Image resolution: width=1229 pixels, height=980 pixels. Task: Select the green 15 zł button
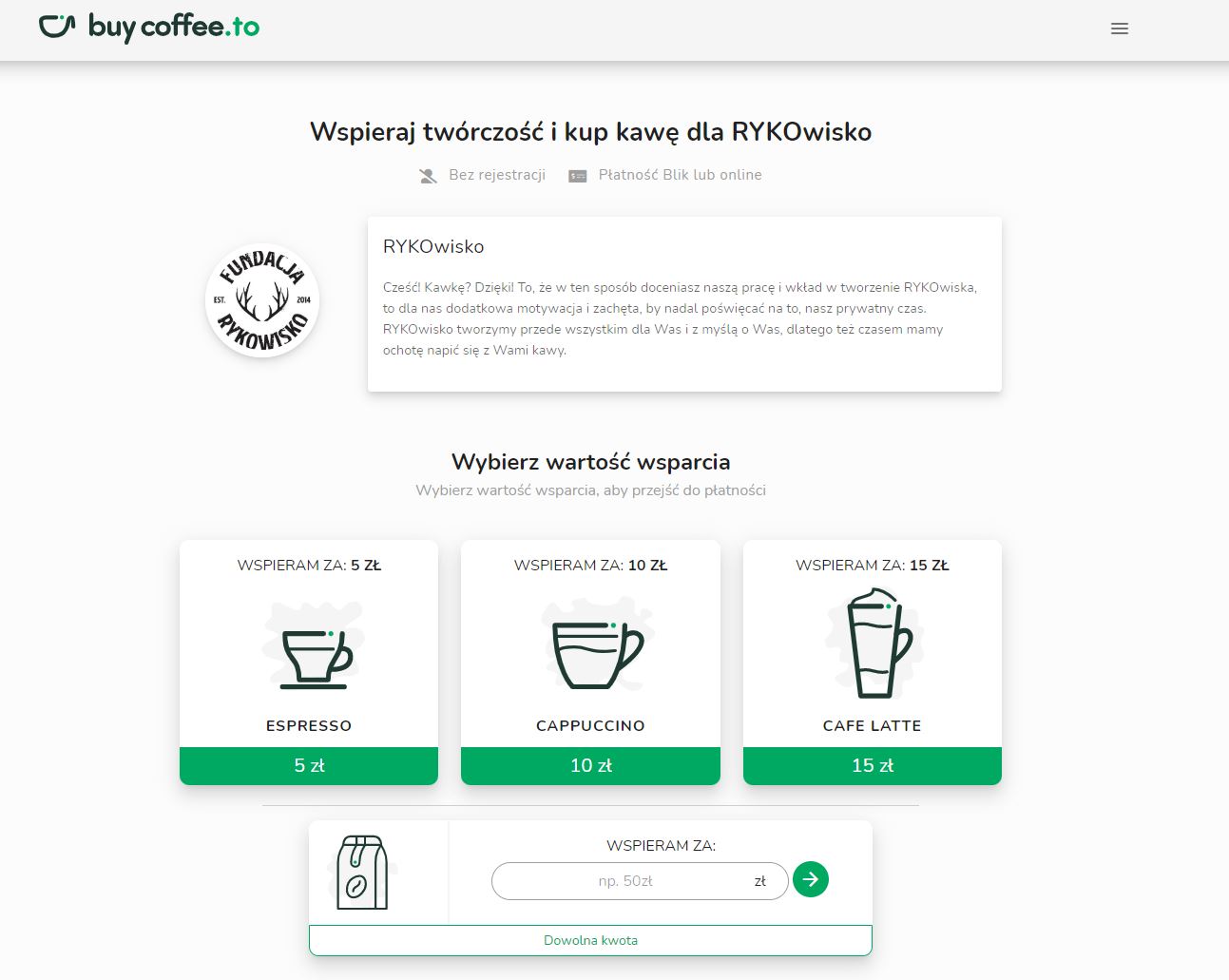(873, 765)
